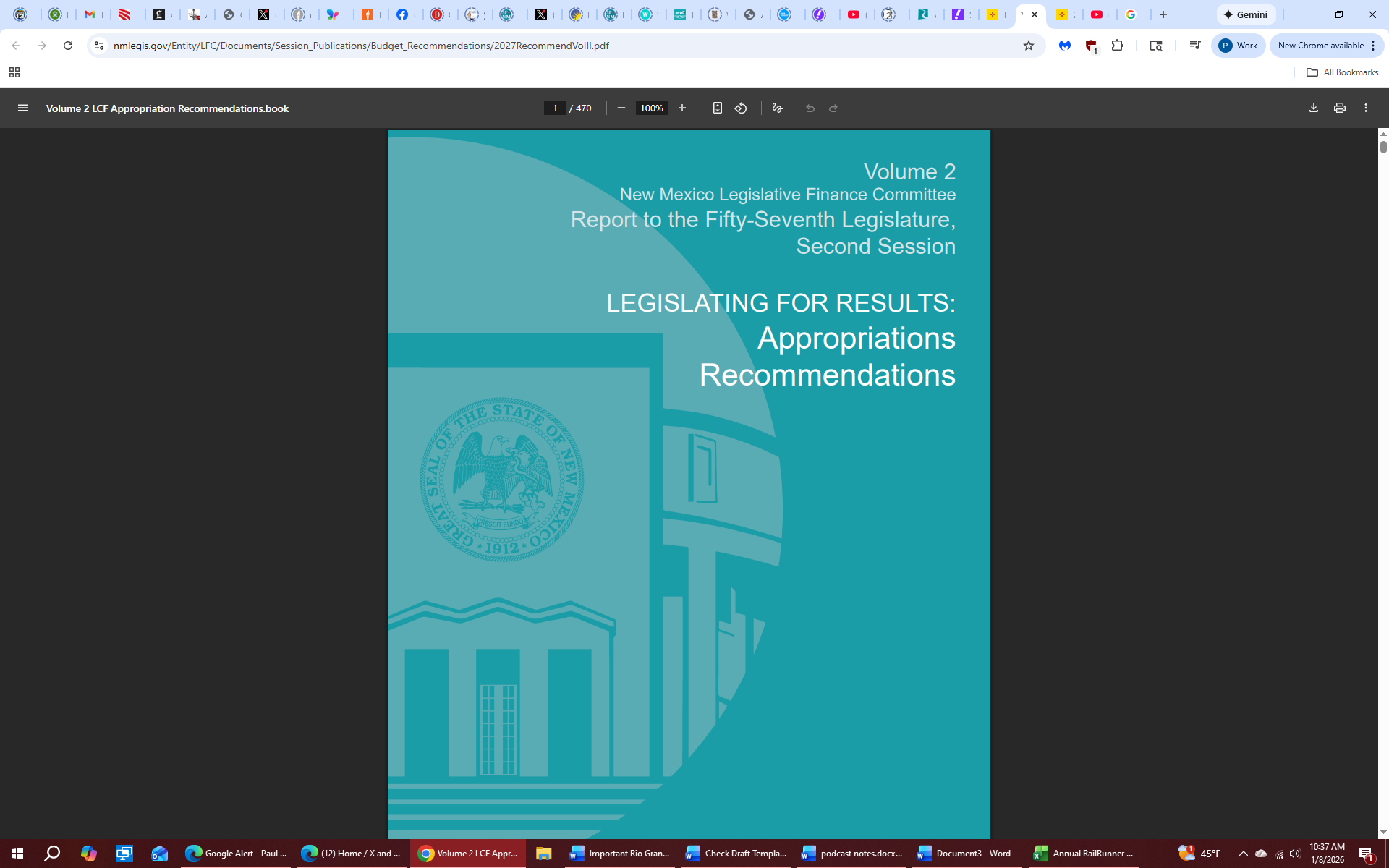Screen dimensions: 1389x868
Task: Rotate the PDF counterclockwise
Action: tap(741, 108)
